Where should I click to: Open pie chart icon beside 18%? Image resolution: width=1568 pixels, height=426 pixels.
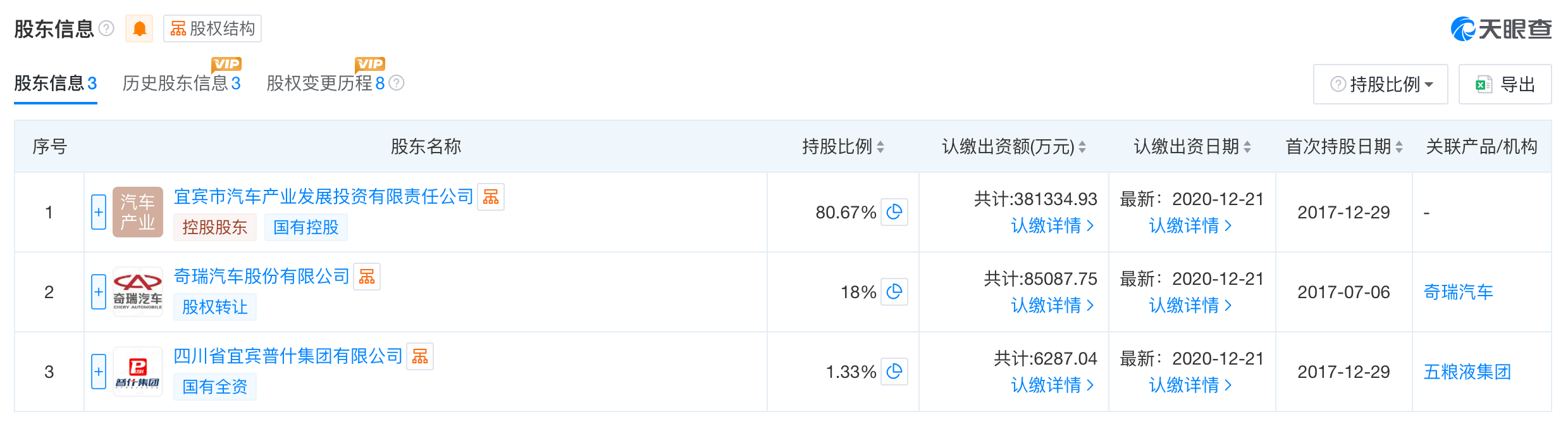[x=894, y=292]
